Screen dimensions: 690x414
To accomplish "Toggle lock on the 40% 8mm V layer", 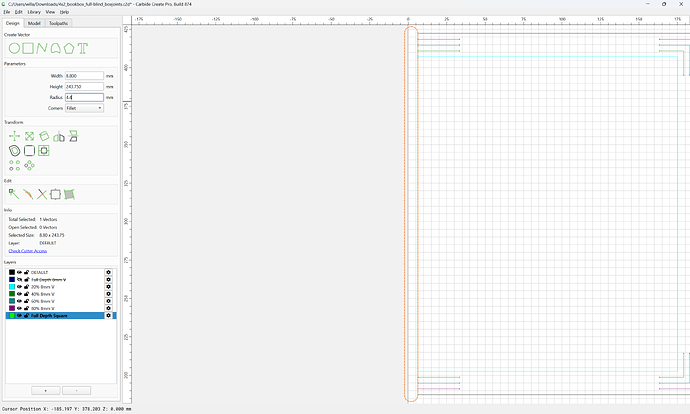I will 26,294.
